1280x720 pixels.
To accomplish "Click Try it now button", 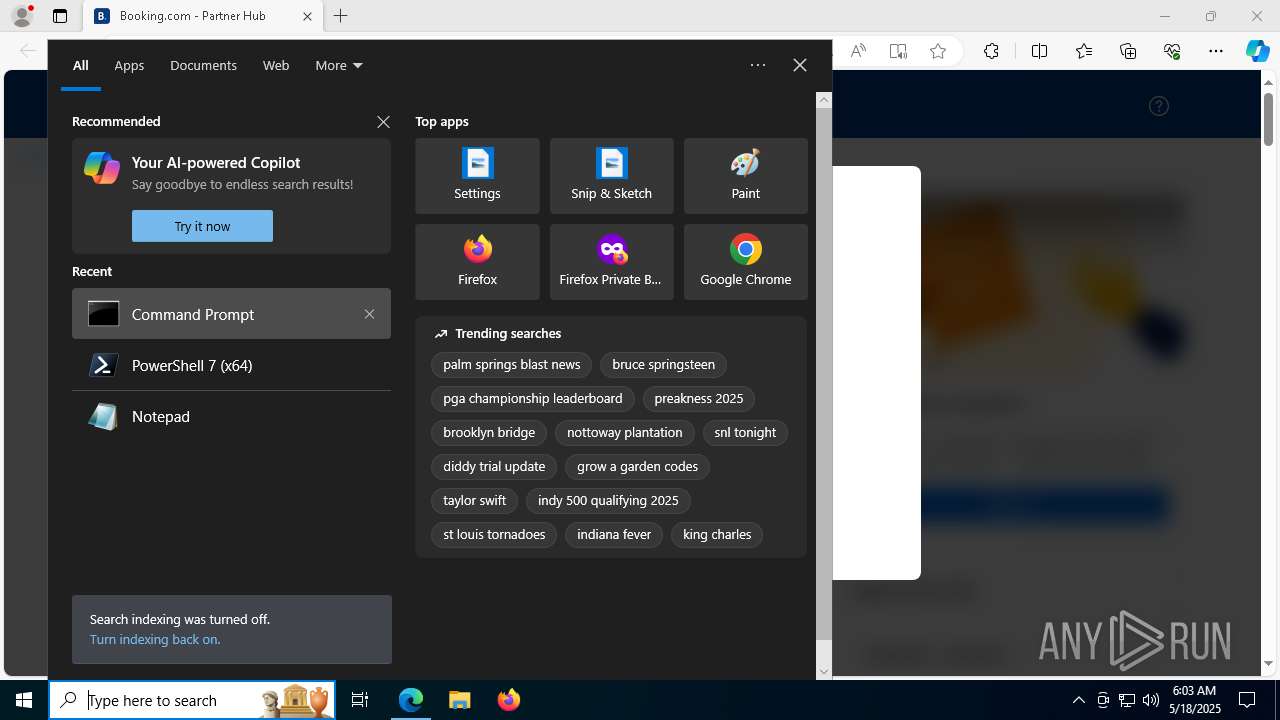I will point(202,226).
